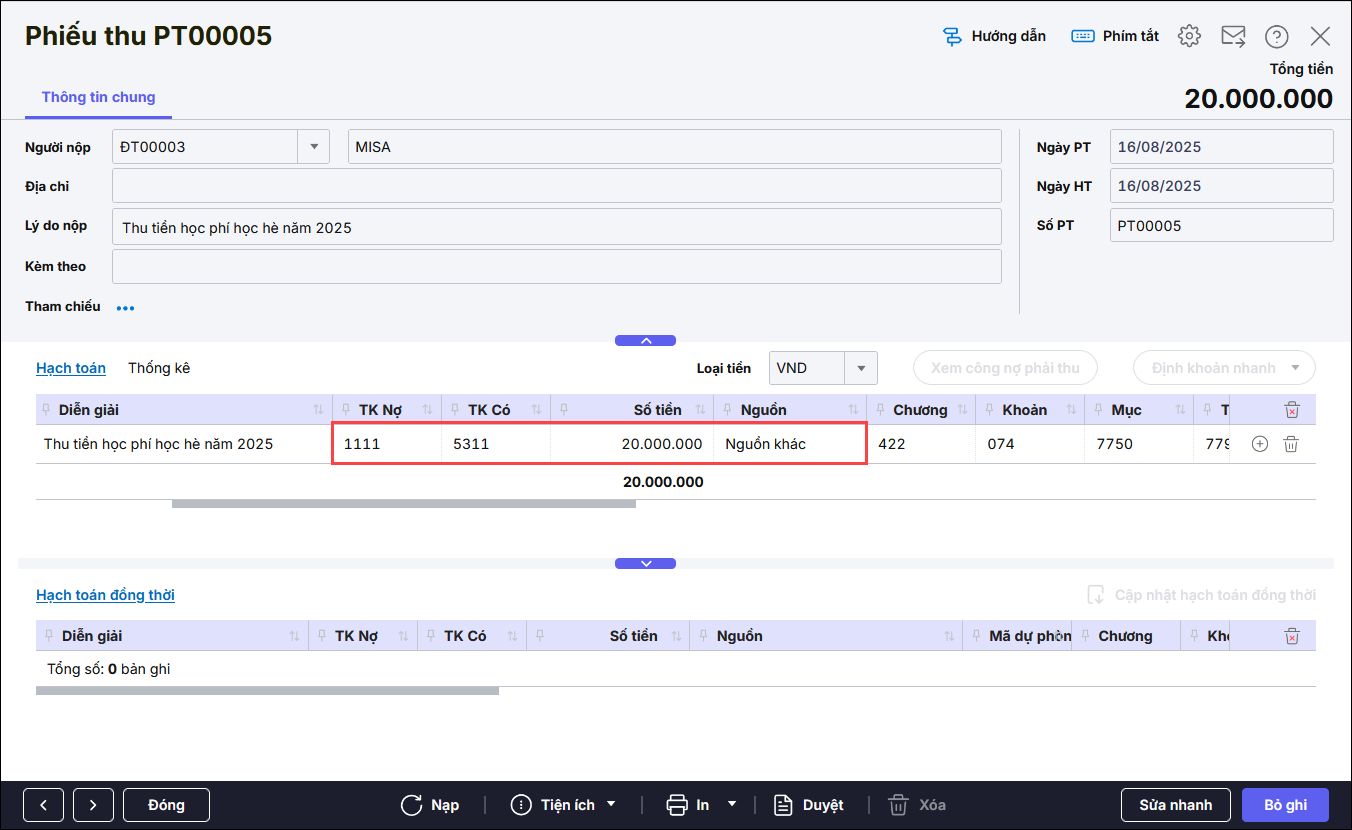
Task: Open Tham chiếu three-dots icon
Action: point(125,308)
